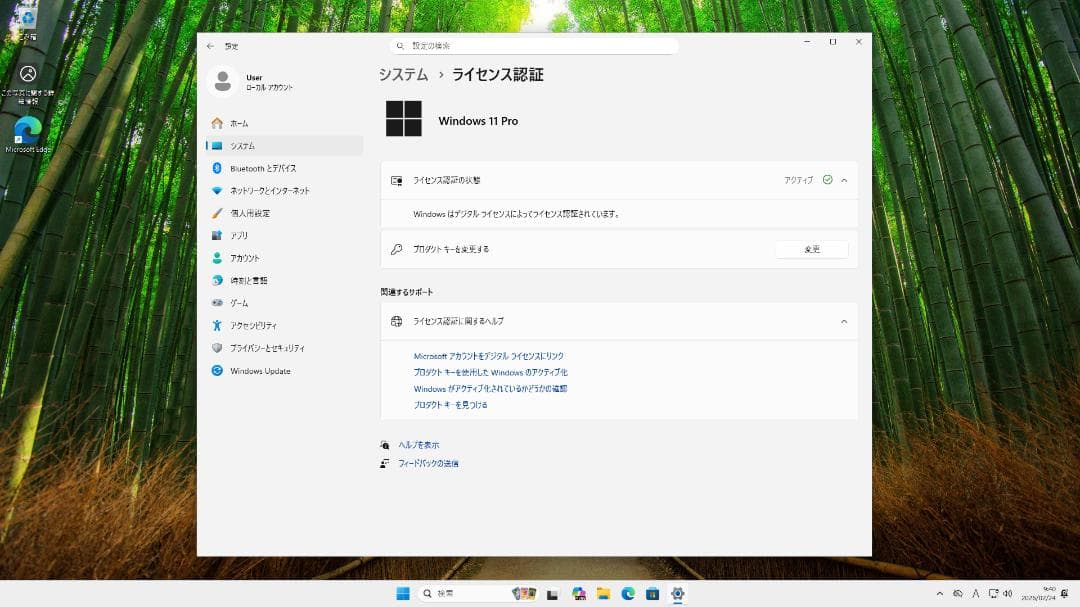Open File Explorer from the taskbar

[x=603, y=593]
